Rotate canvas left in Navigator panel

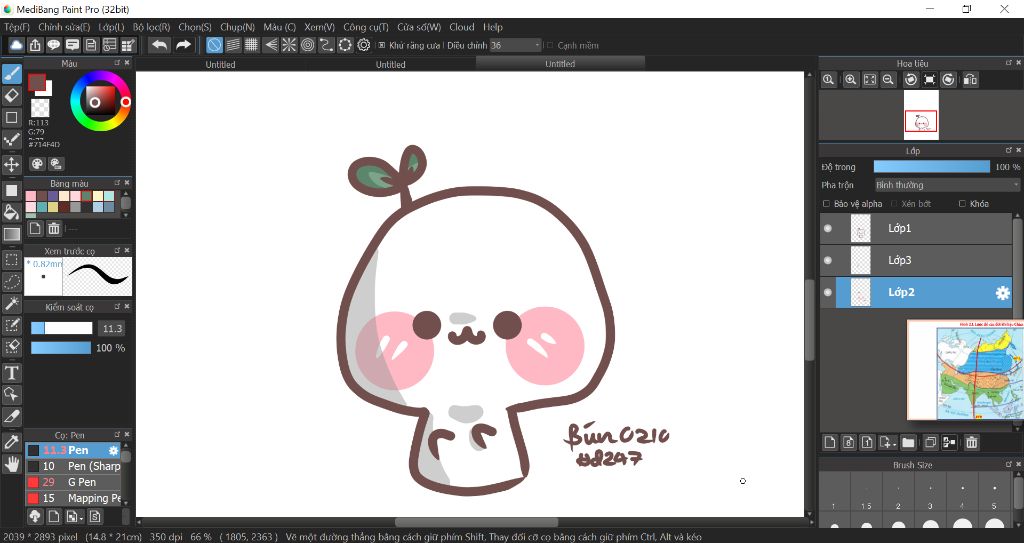(910, 79)
